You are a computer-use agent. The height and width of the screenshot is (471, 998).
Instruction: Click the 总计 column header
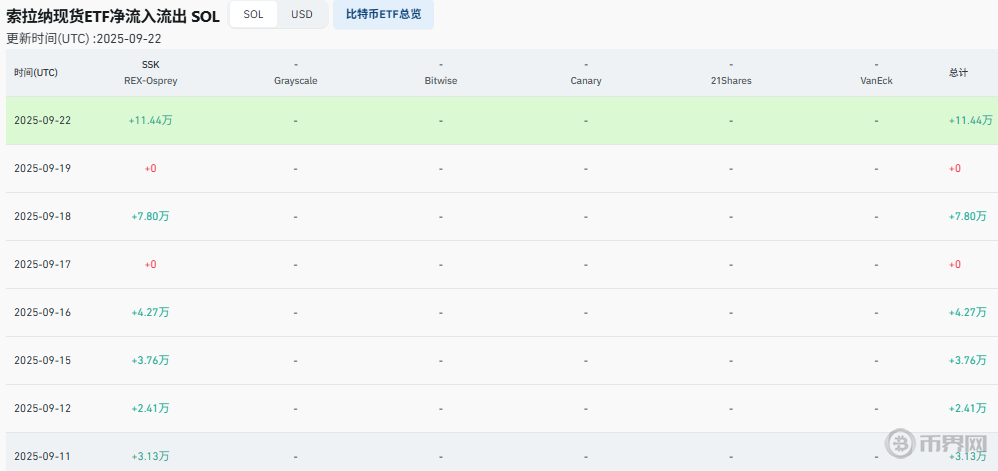coord(958,73)
